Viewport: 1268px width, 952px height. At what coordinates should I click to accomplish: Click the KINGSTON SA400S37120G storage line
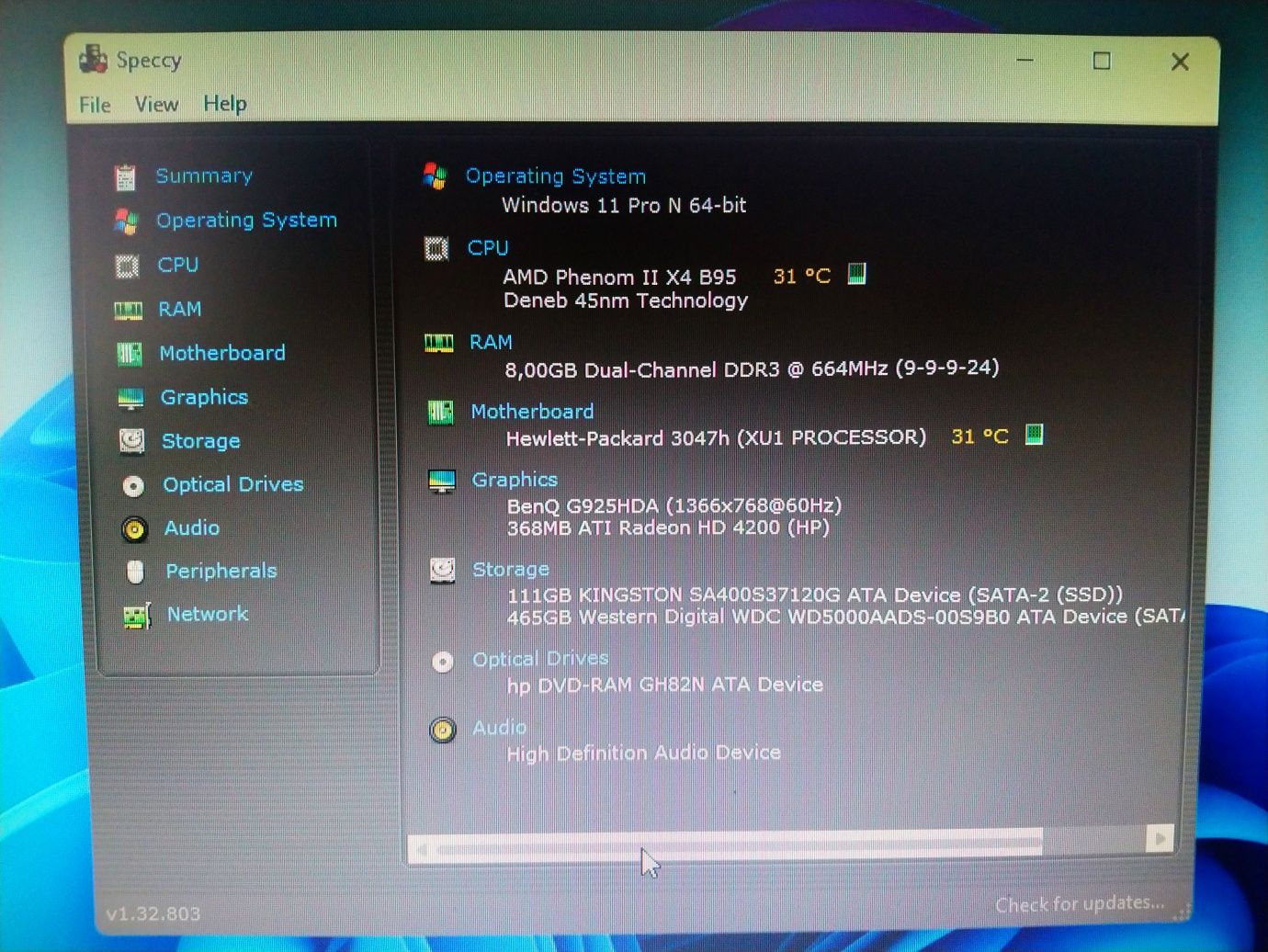[x=815, y=595]
